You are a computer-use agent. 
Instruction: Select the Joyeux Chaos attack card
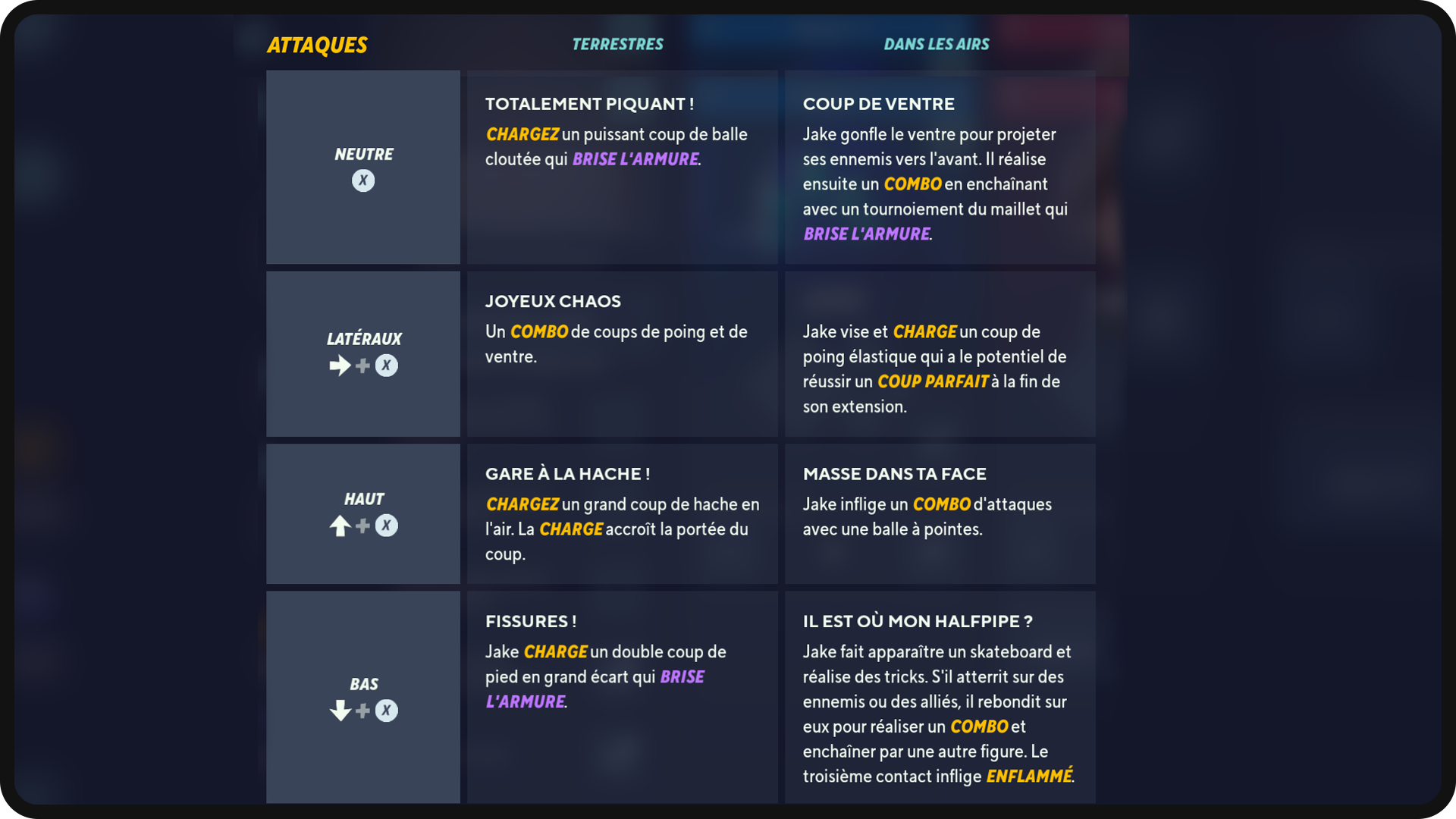pyautogui.click(x=623, y=354)
